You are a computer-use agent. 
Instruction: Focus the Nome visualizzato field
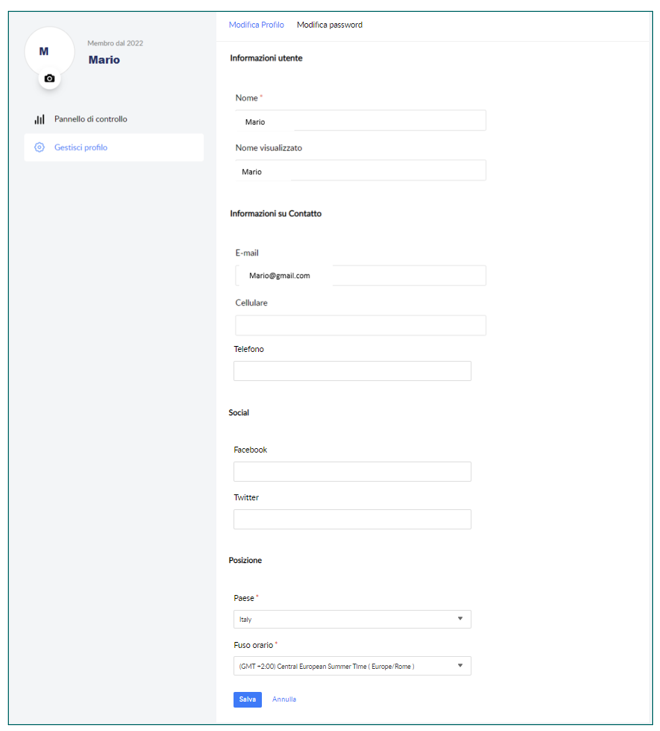(x=361, y=171)
